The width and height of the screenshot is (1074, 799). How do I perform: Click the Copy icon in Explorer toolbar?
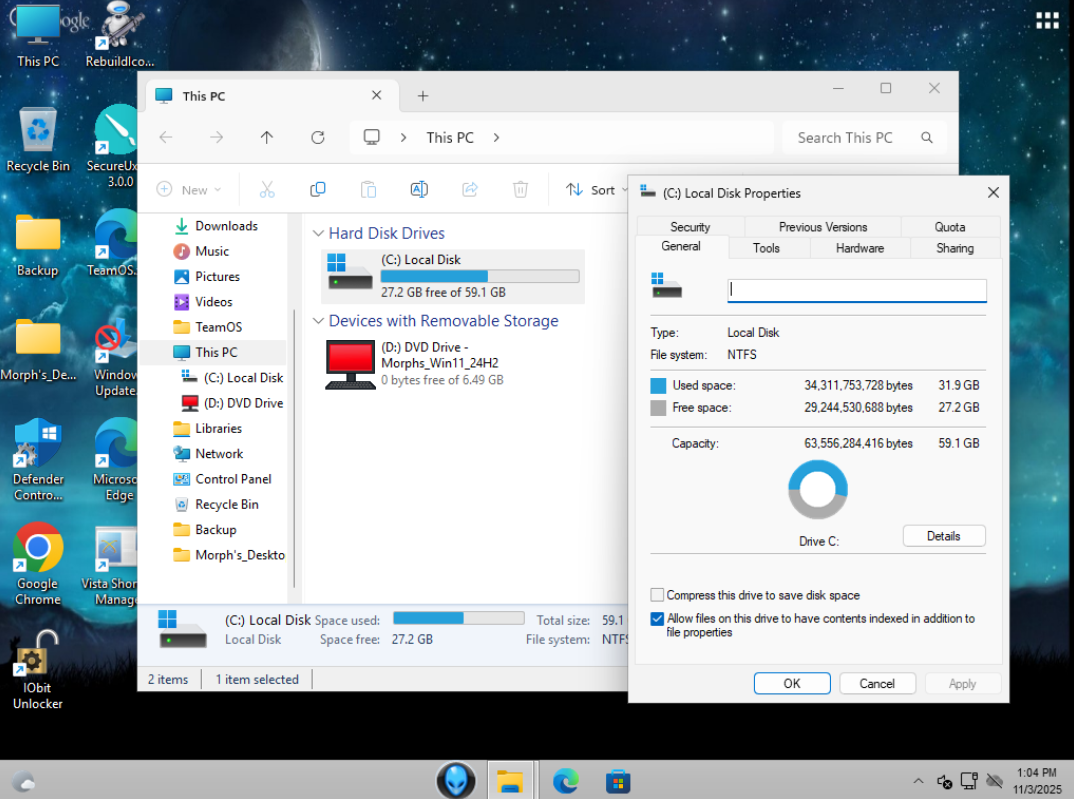pos(318,189)
